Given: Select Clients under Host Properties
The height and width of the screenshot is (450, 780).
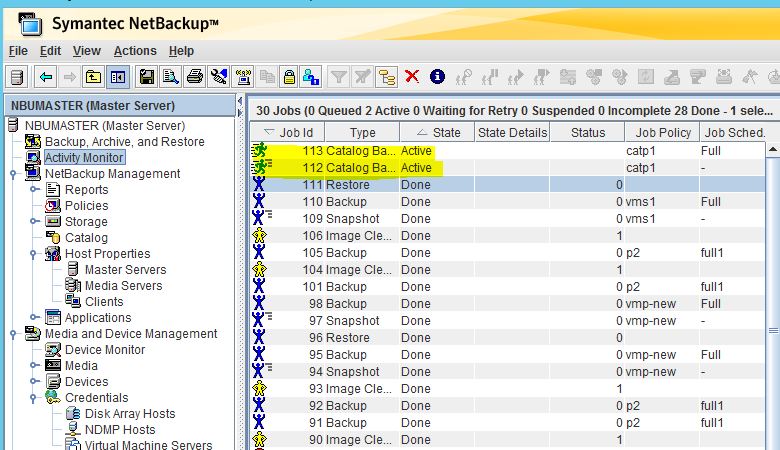Looking at the screenshot, I should point(104,301).
